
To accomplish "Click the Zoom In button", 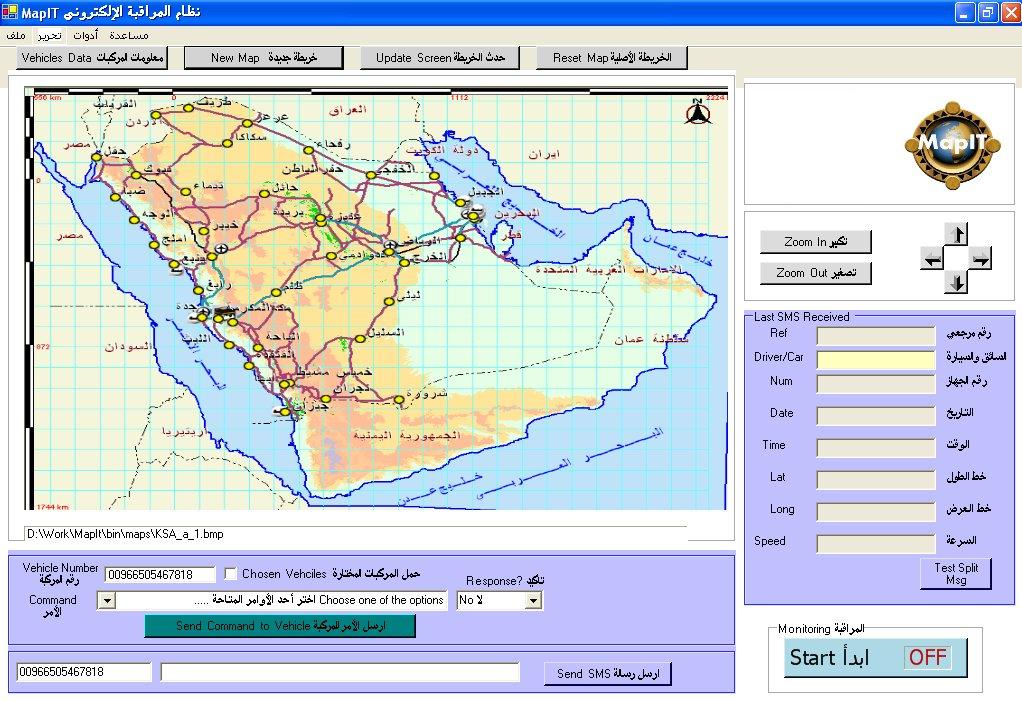I will pos(815,242).
